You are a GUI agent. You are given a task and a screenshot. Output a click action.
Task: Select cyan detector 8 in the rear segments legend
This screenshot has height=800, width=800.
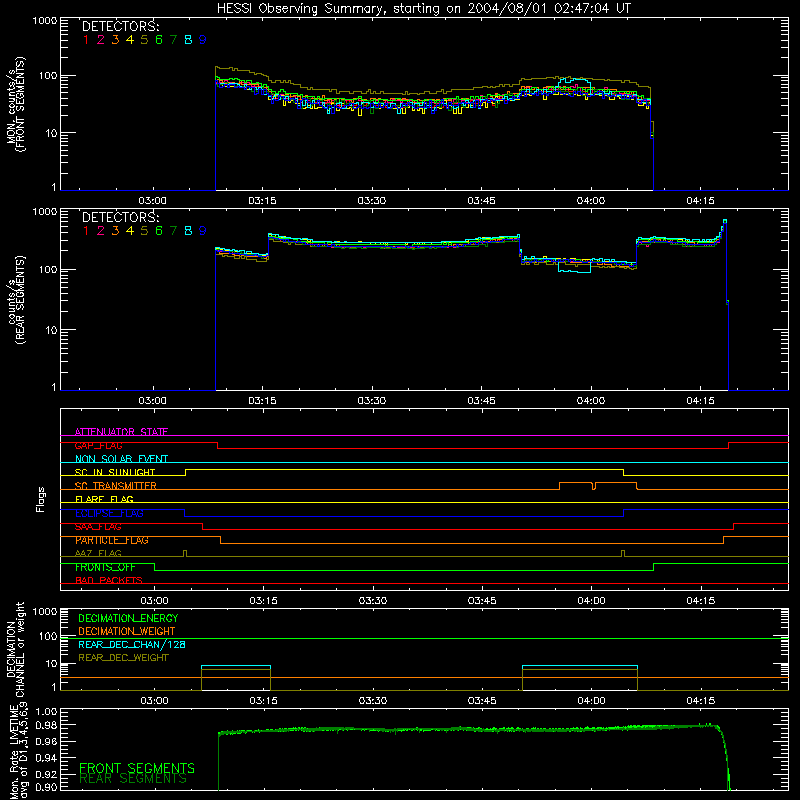coord(188,231)
